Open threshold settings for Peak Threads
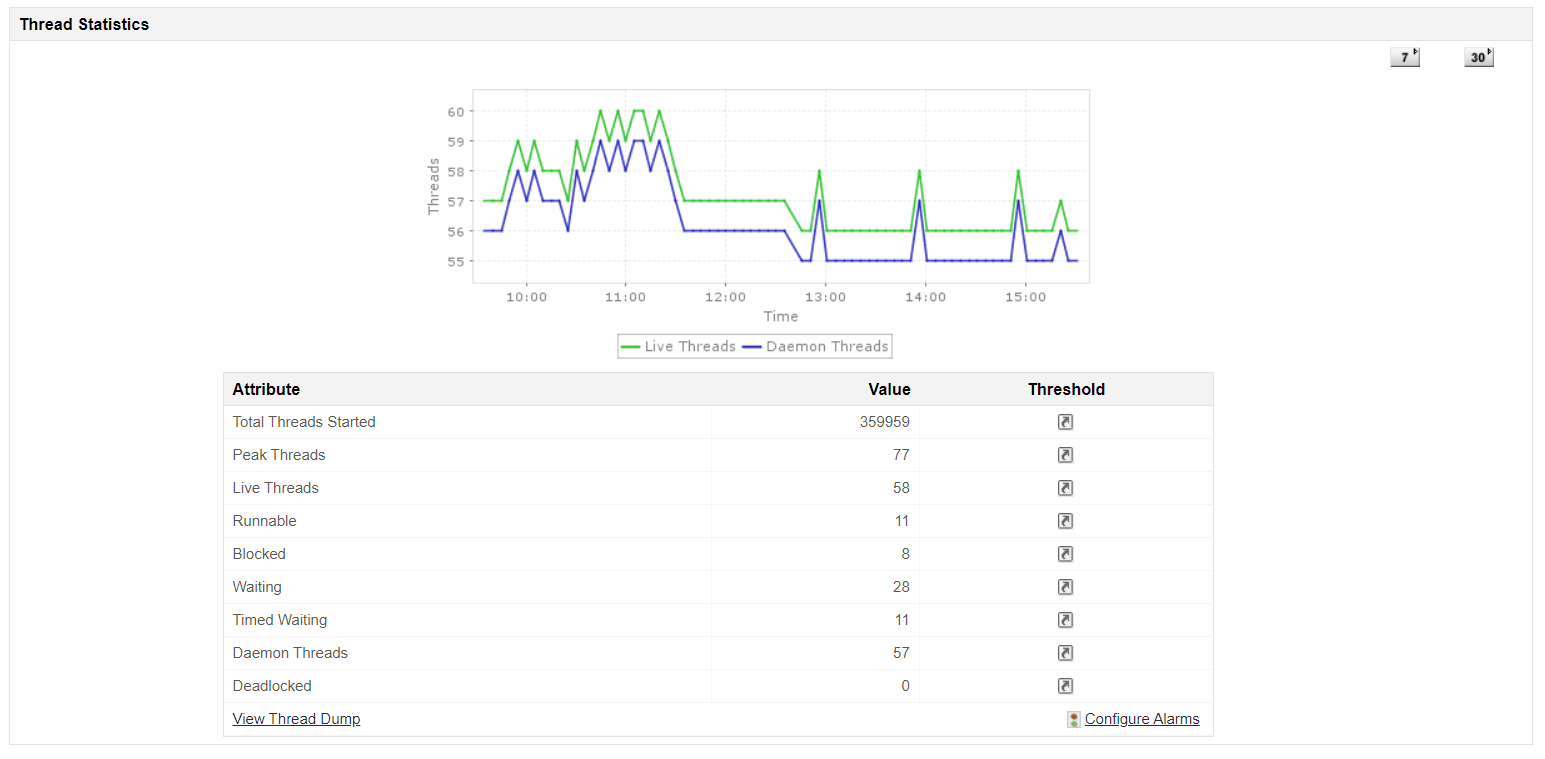1545x759 pixels. click(x=1064, y=454)
